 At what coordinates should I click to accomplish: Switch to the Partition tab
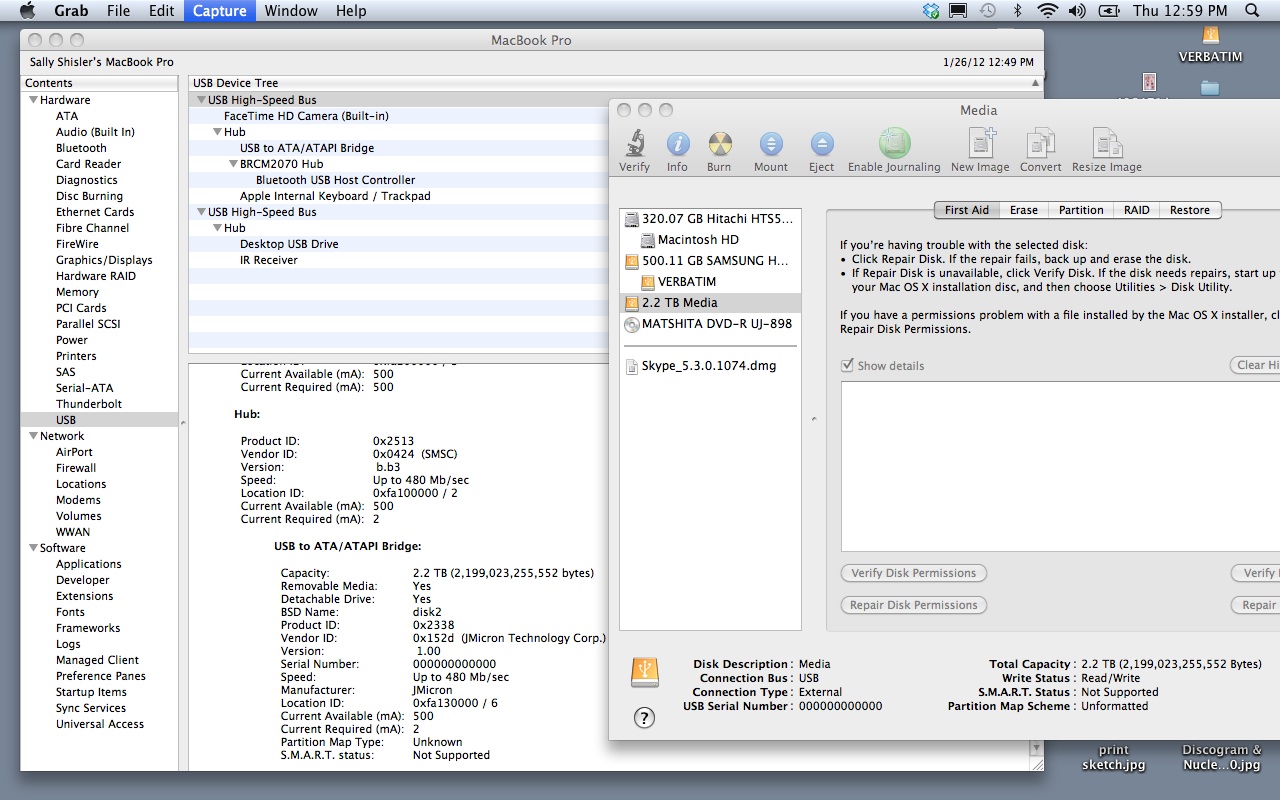tap(1081, 210)
